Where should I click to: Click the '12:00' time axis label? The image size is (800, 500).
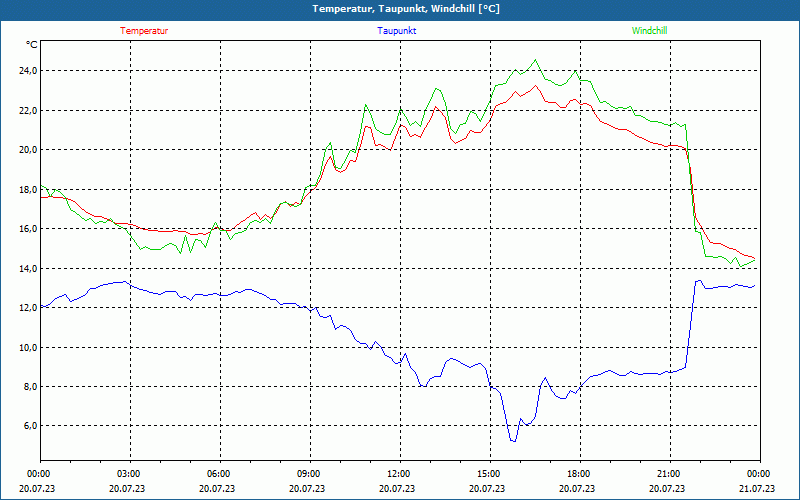[x=399, y=474]
